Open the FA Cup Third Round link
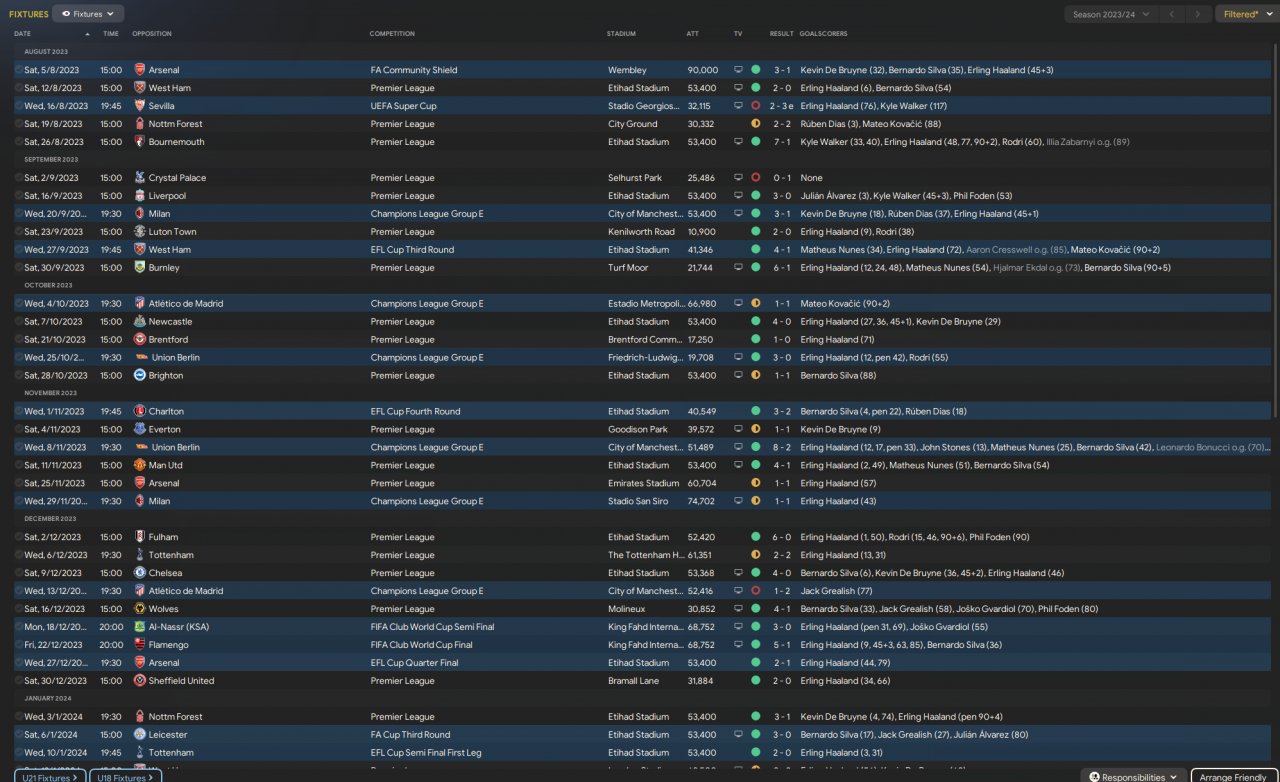Image resolution: width=1280 pixels, height=782 pixels. click(411, 736)
